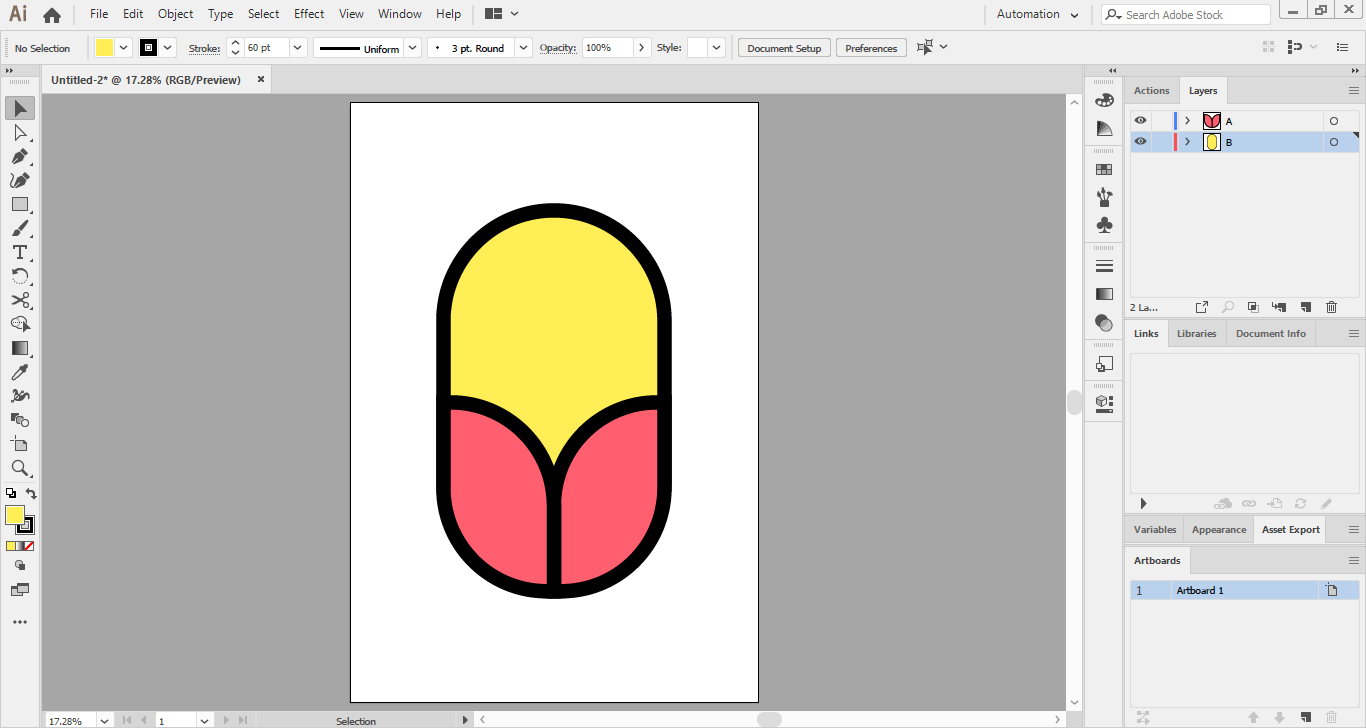Select the Scissors tool

20,300
